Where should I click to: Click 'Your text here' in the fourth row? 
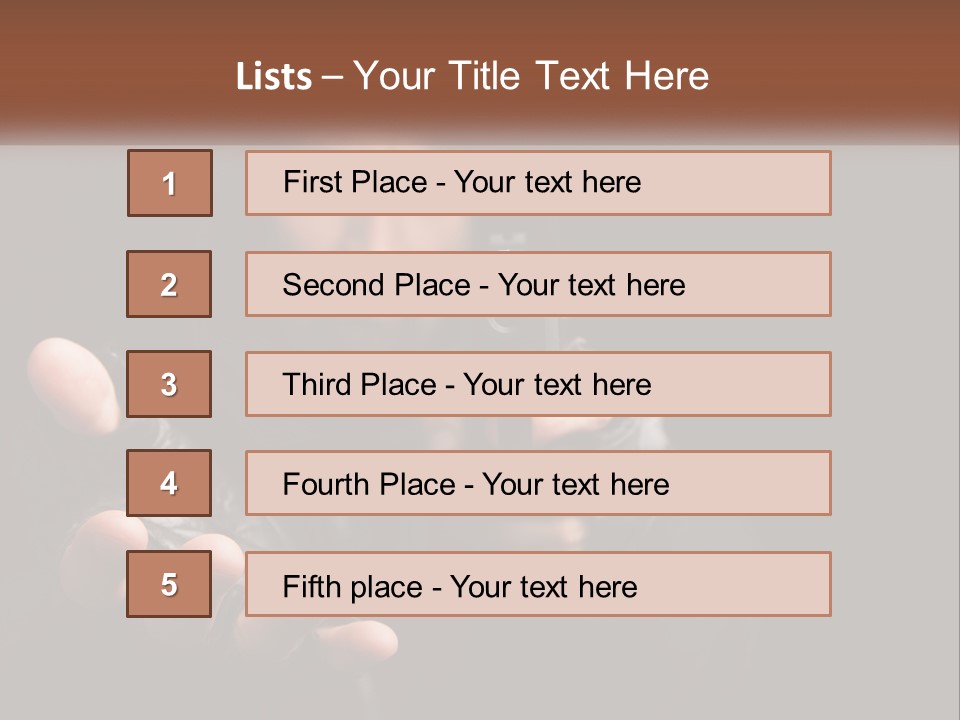pos(575,485)
